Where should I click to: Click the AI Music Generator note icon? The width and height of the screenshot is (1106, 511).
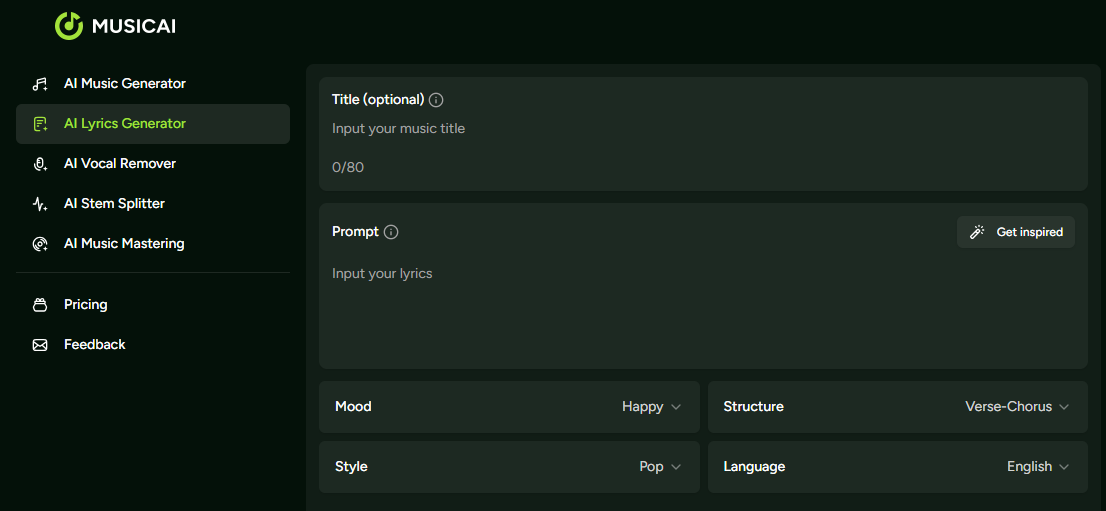click(40, 84)
